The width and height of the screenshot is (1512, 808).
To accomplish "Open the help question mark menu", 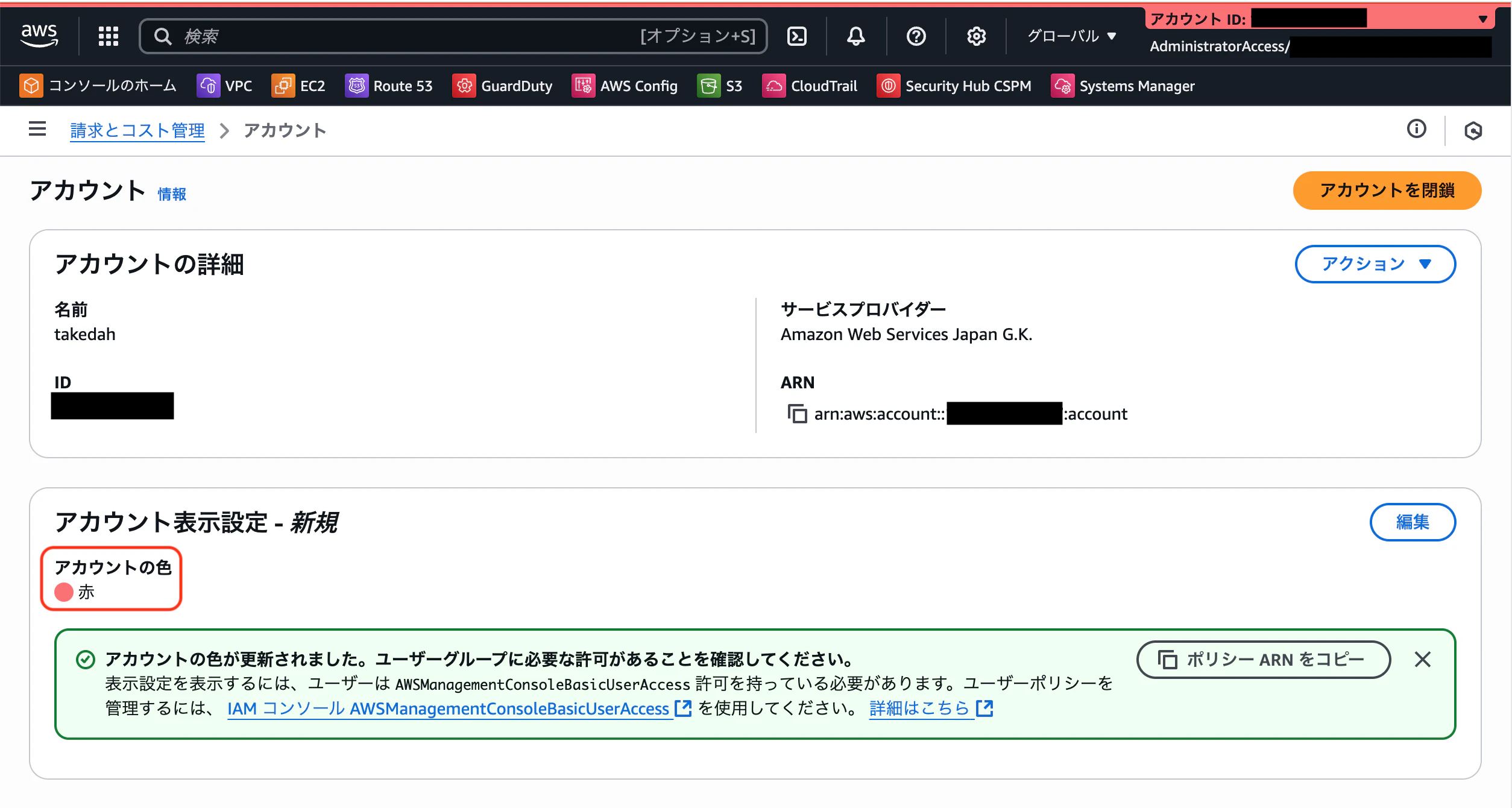I will [x=916, y=36].
